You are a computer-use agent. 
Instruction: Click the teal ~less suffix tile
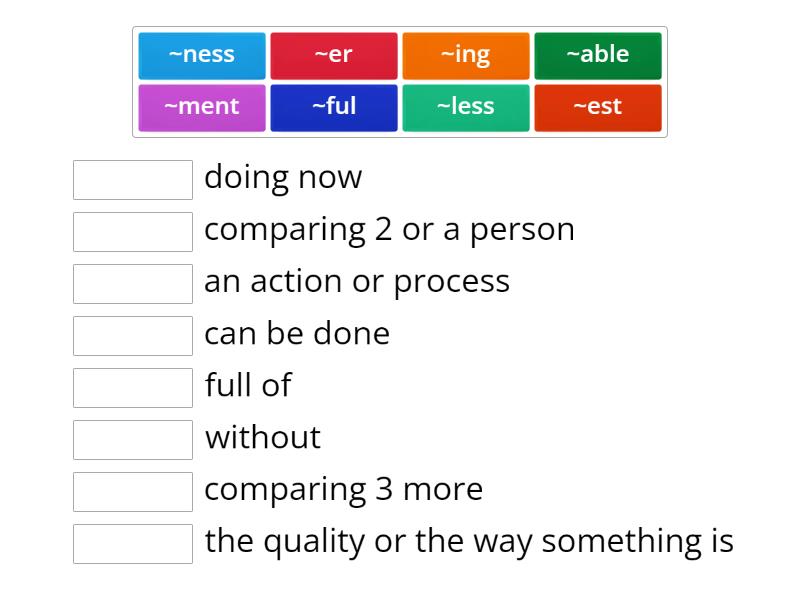click(x=466, y=108)
